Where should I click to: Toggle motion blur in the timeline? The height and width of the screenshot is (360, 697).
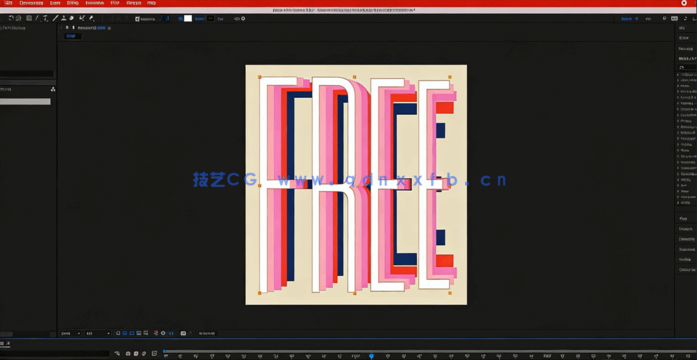click(x=143, y=353)
